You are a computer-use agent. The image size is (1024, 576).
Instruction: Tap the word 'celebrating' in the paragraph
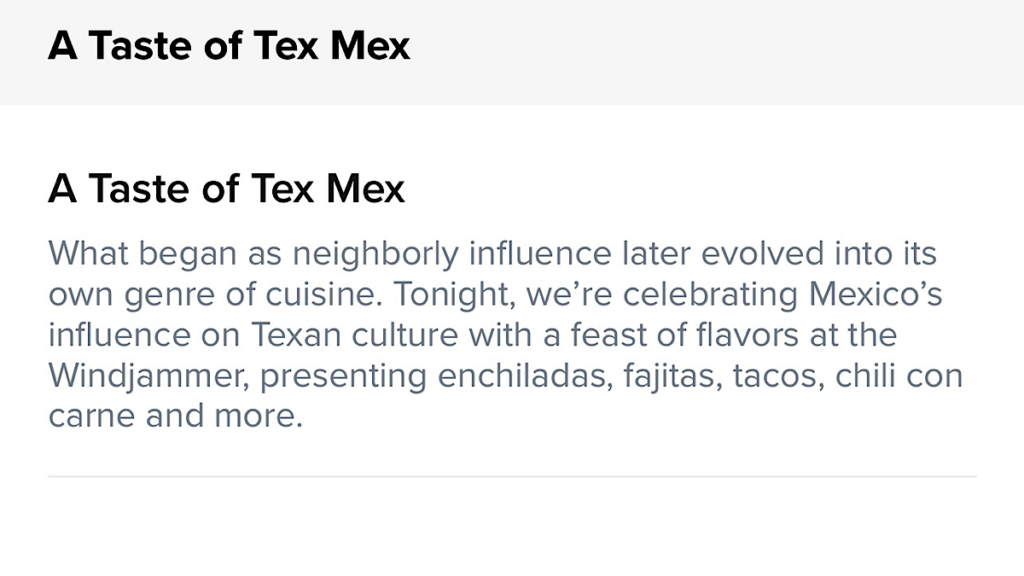click(711, 295)
